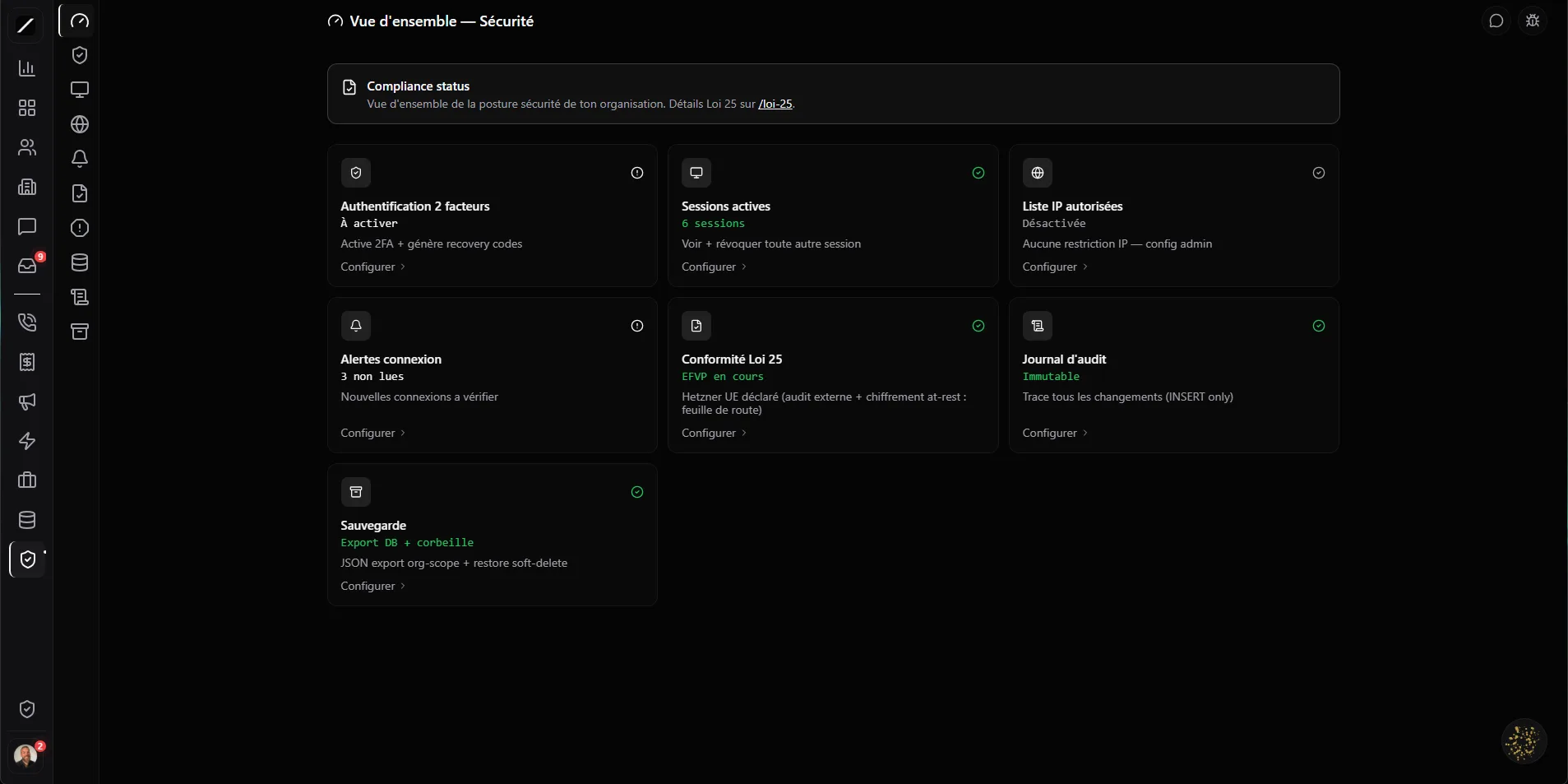Screen dimensions: 1568x784
Task: Open user avatar with 2 notifications
Action: [x=25, y=755]
